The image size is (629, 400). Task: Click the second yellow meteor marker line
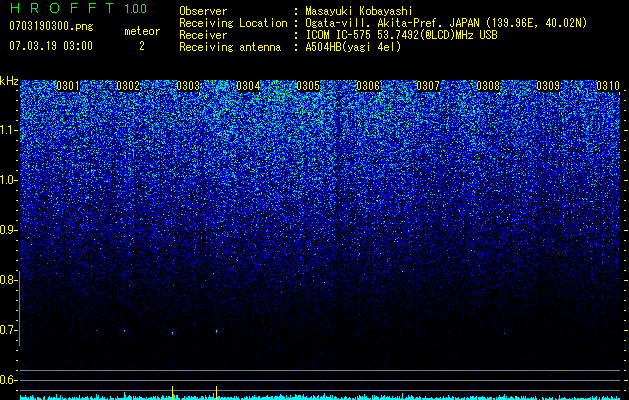(x=216, y=392)
